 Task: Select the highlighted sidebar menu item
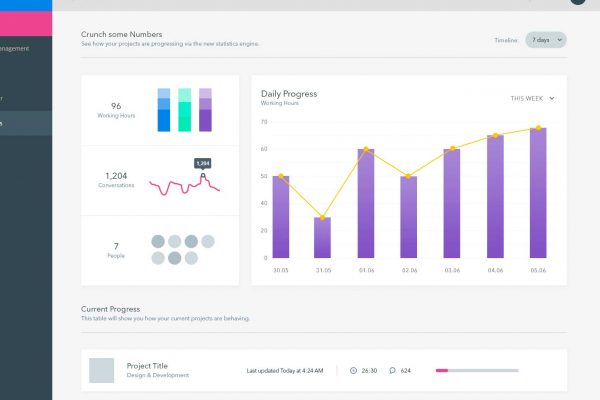pos(26,123)
